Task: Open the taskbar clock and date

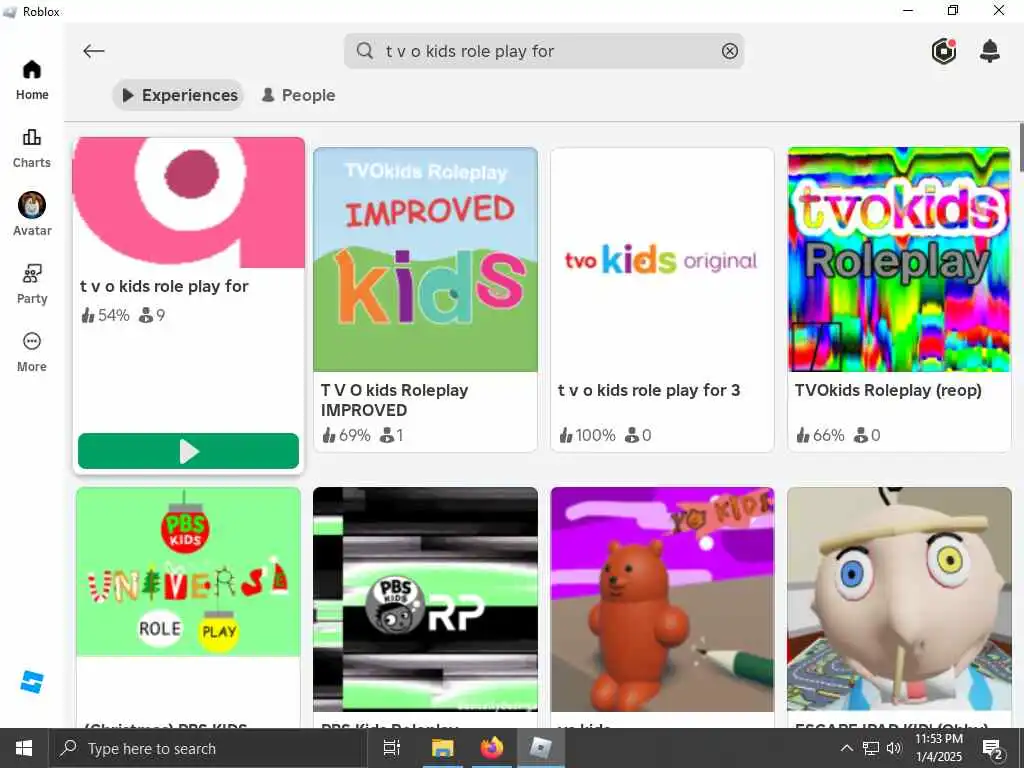Action: point(938,748)
